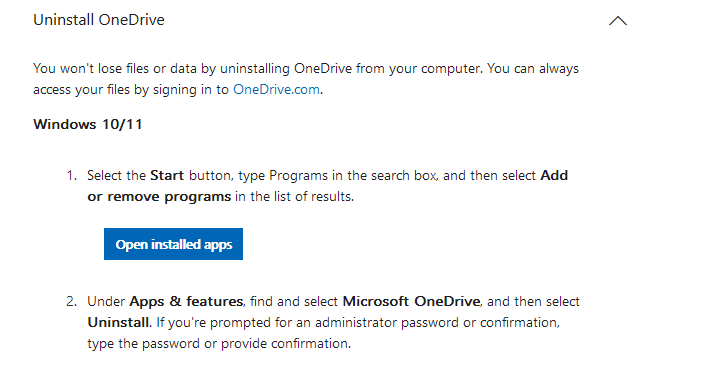Click the step number 2 list marker
Image resolution: width=713 pixels, height=373 pixels.
[x=72, y=302]
